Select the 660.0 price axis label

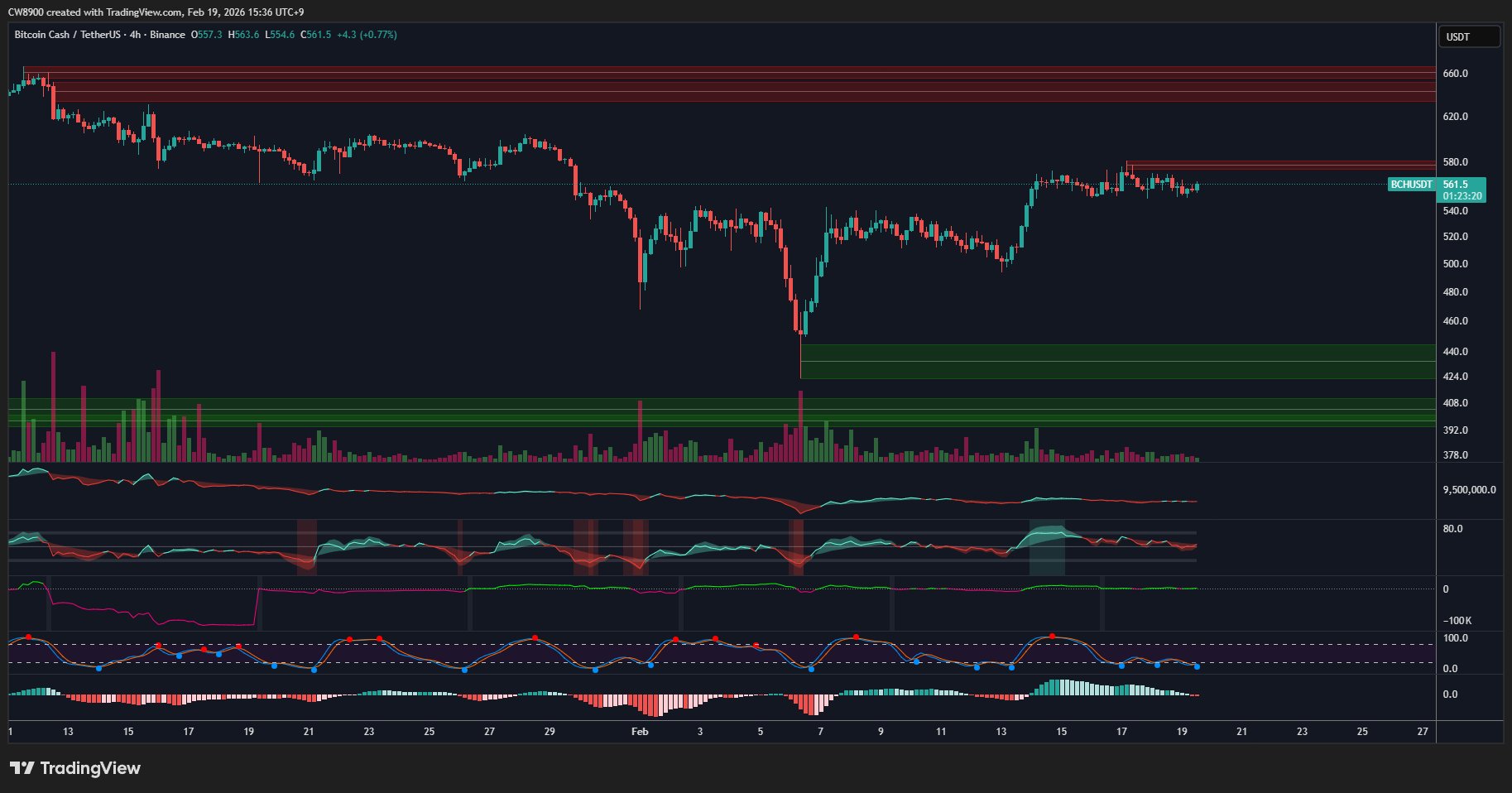click(x=1455, y=74)
